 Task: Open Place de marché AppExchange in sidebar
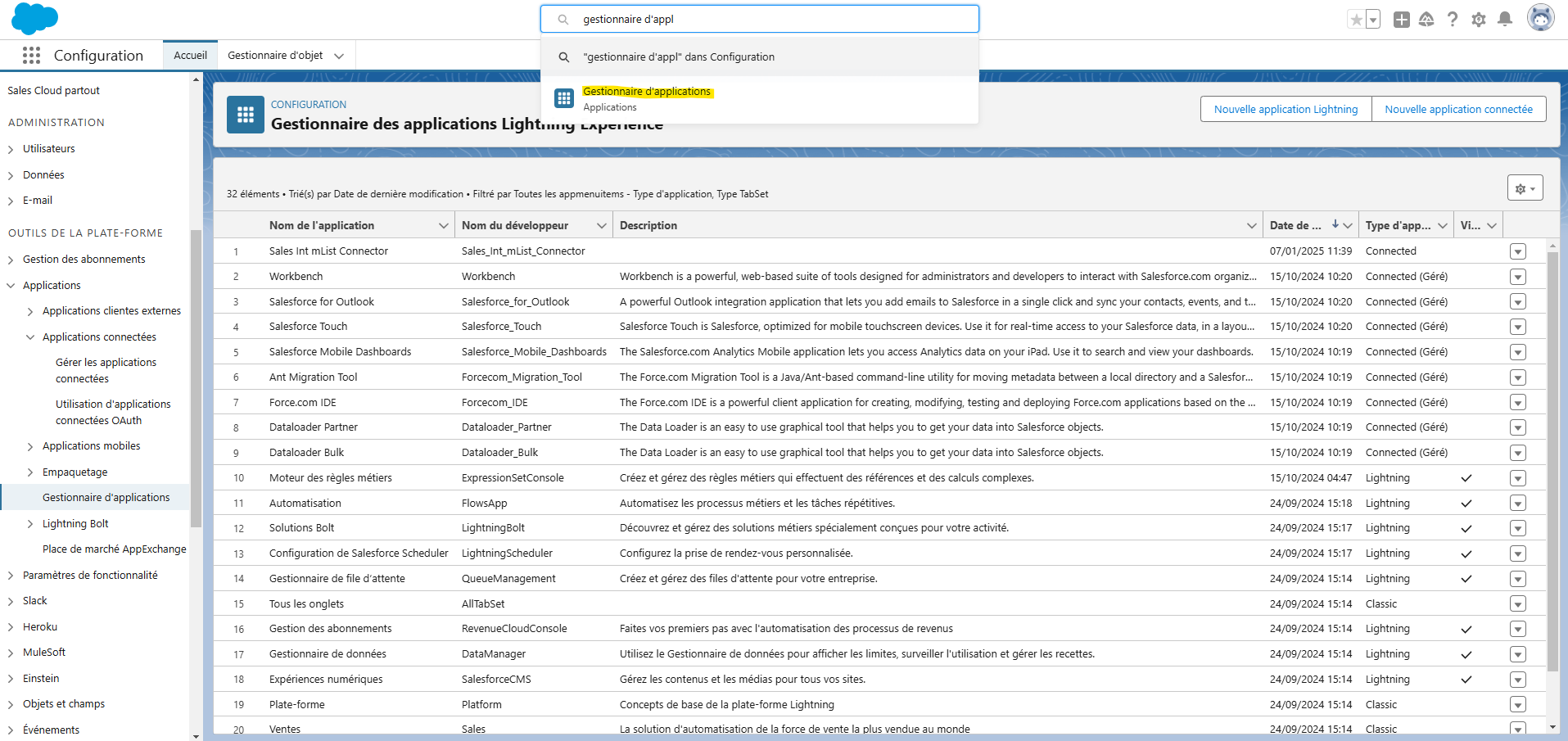point(115,549)
